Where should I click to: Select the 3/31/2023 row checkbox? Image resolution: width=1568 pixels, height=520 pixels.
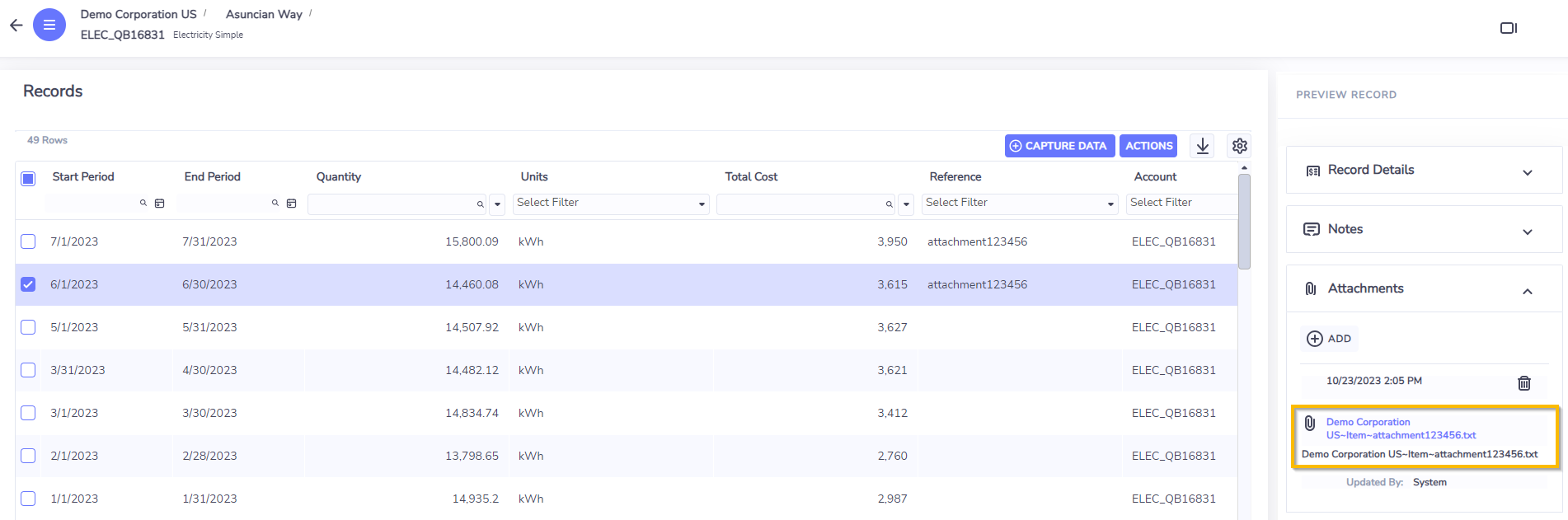click(28, 370)
